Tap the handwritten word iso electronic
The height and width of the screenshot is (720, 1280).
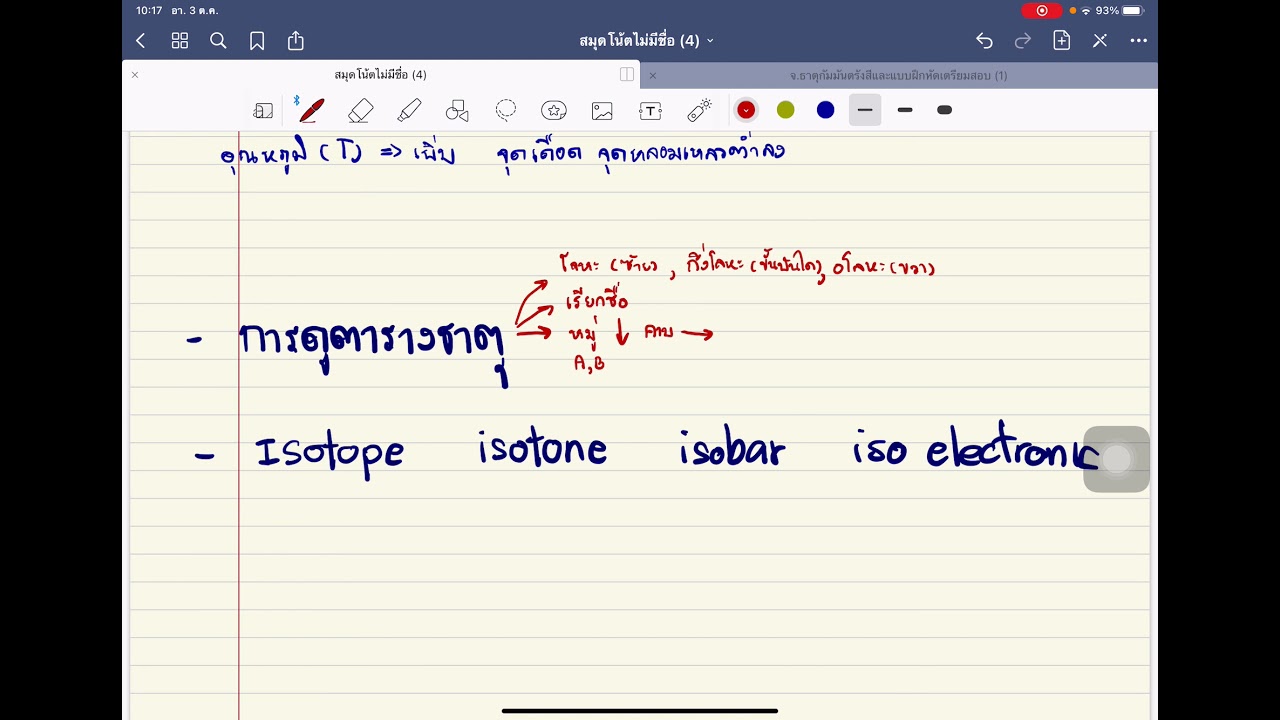tap(975, 447)
